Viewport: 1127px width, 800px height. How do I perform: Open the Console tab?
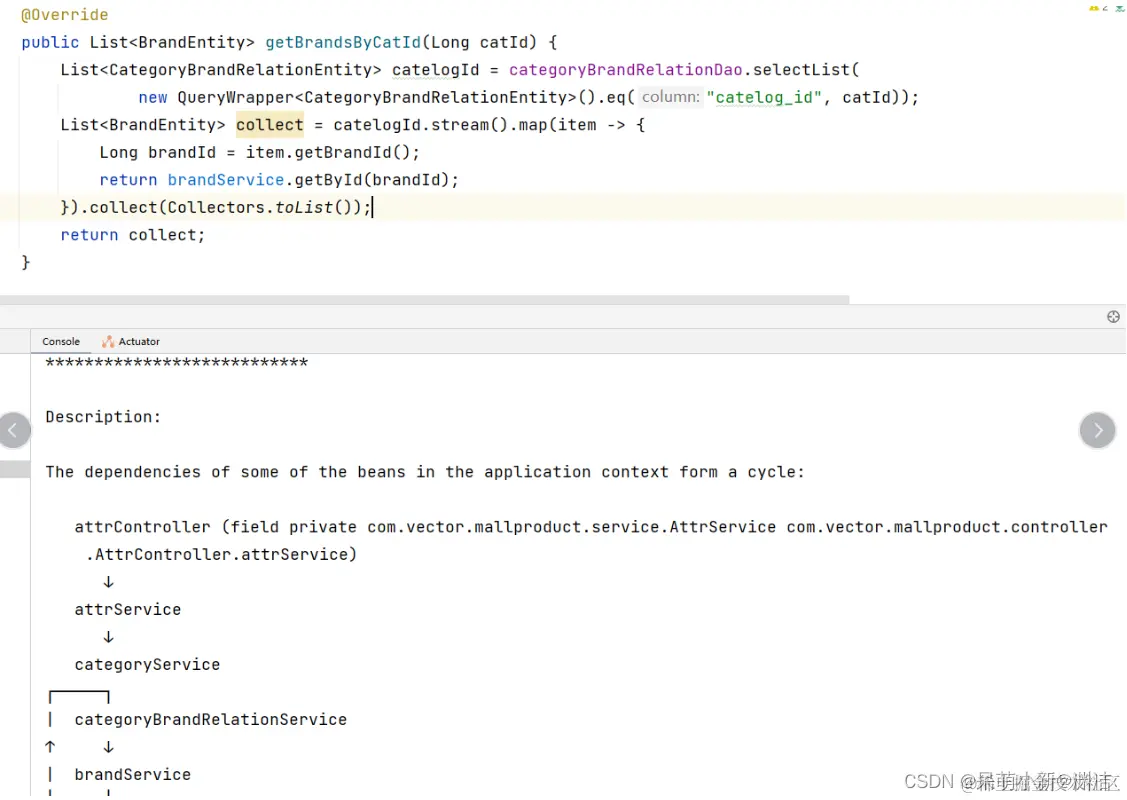(60, 341)
